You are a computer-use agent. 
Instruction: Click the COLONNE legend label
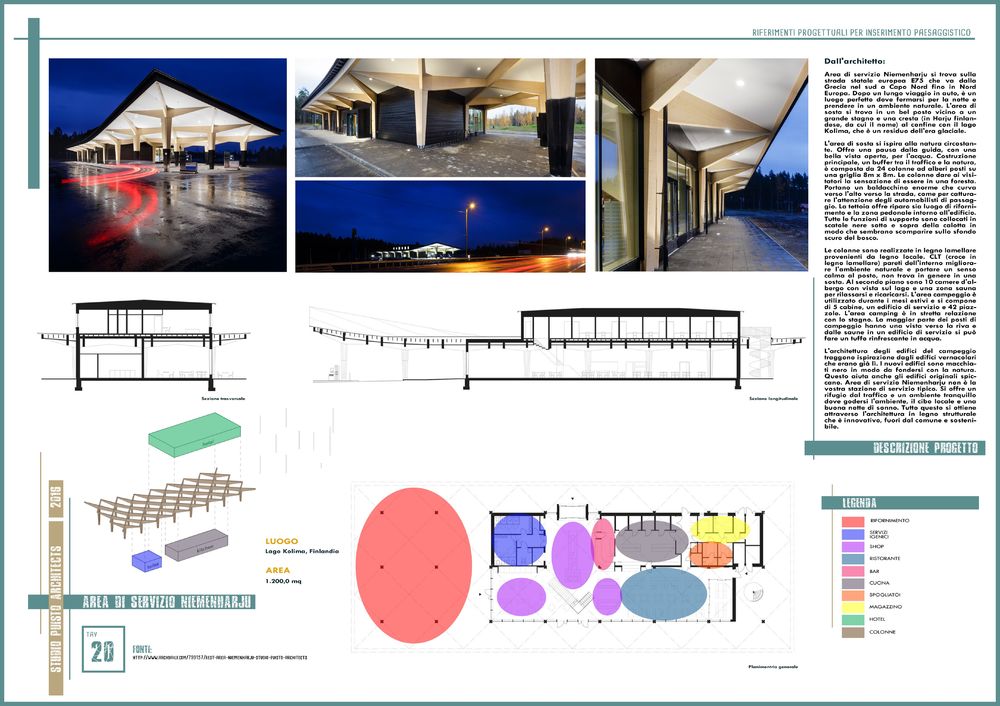(883, 632)
